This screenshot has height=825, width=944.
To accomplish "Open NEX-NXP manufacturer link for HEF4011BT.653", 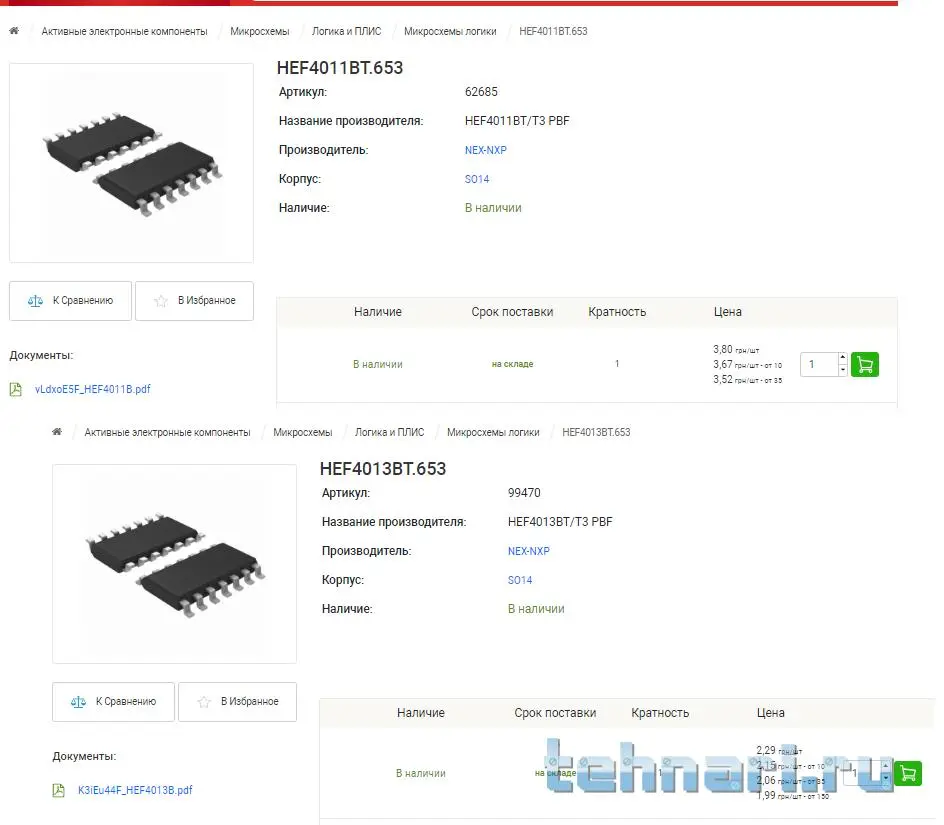I will (x=486, y=150).
